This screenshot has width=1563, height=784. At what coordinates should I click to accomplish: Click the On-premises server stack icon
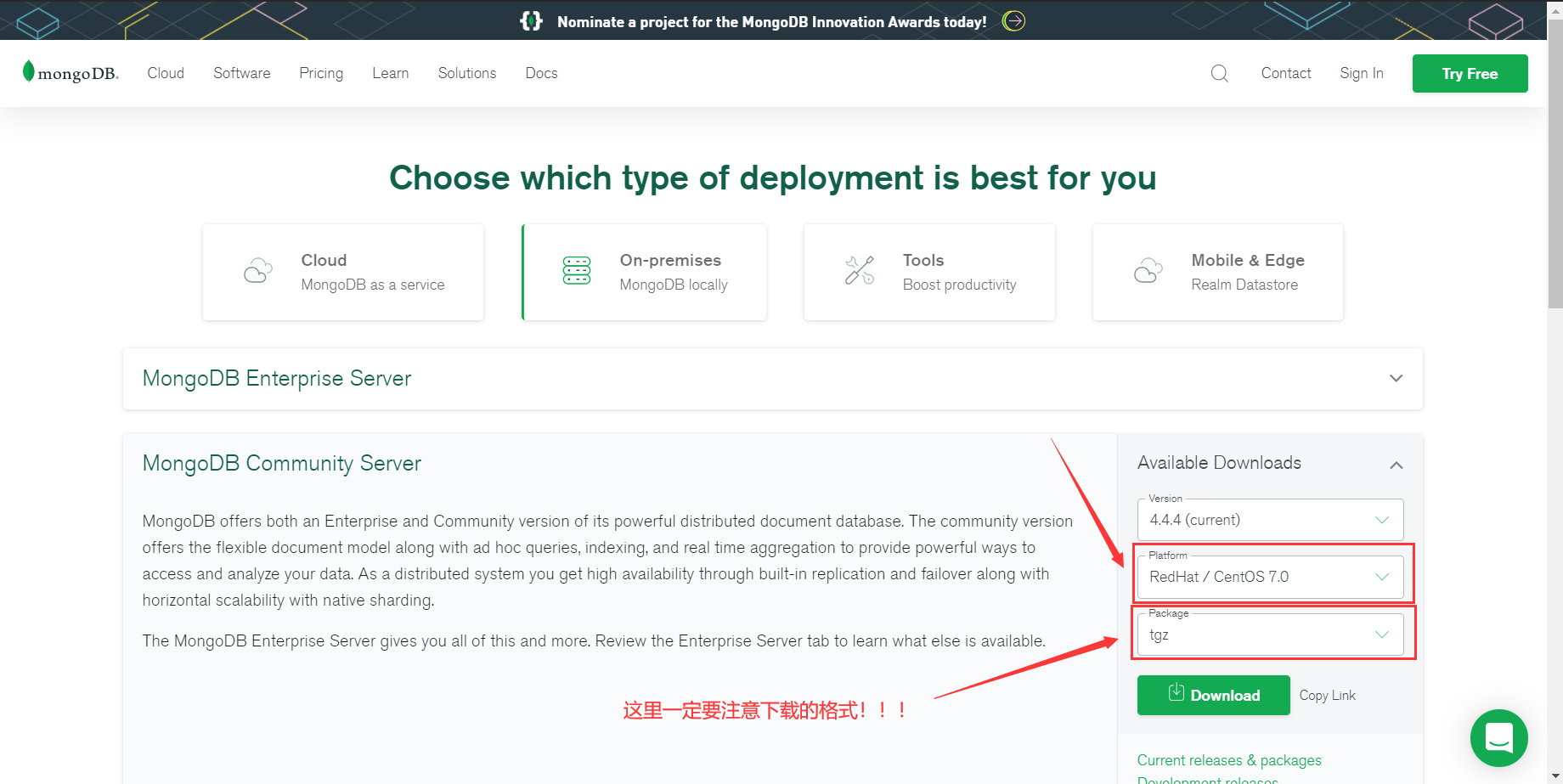point(577,271)
